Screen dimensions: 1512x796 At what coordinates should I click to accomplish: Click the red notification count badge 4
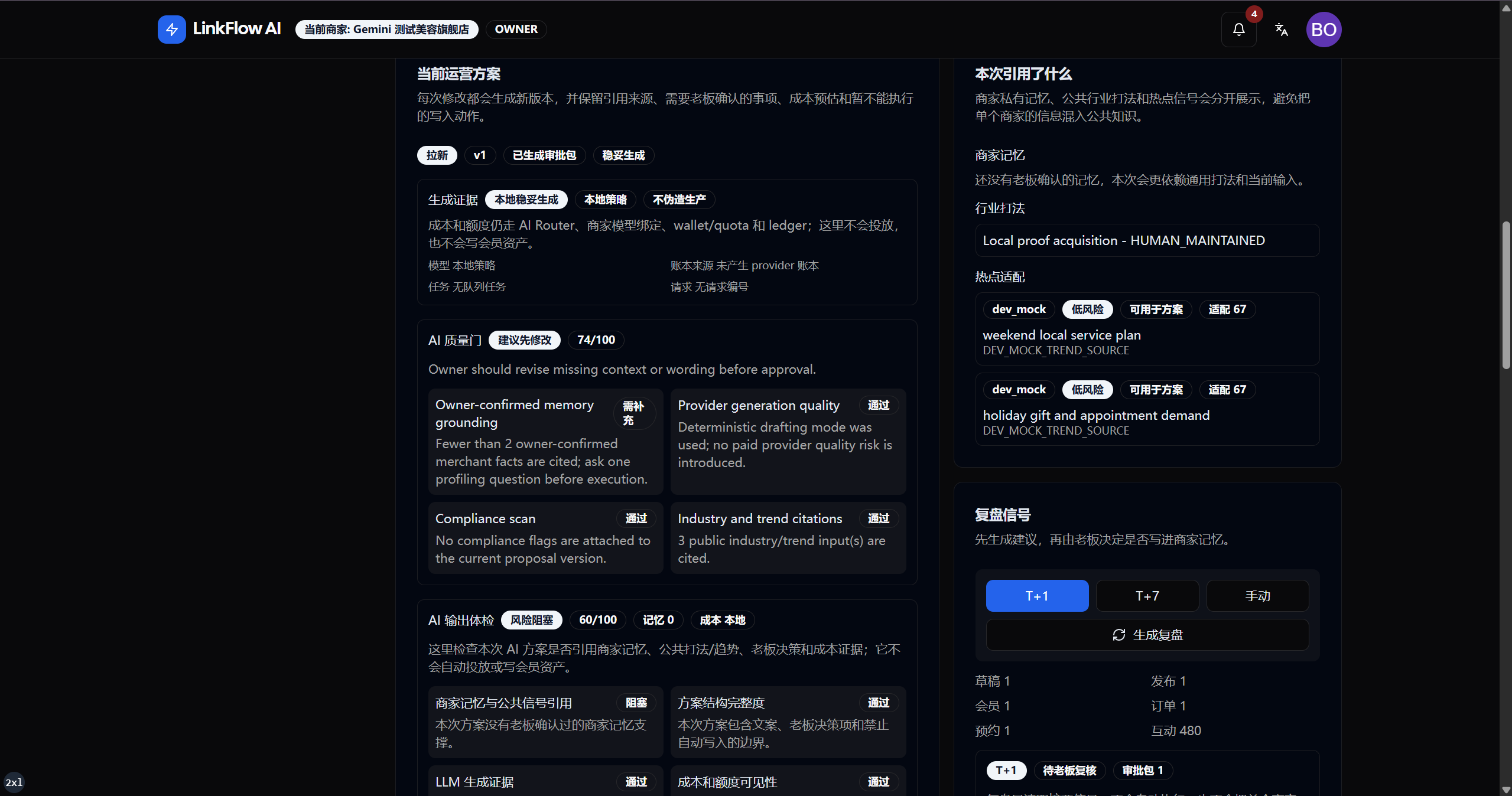click(1254, 14)
